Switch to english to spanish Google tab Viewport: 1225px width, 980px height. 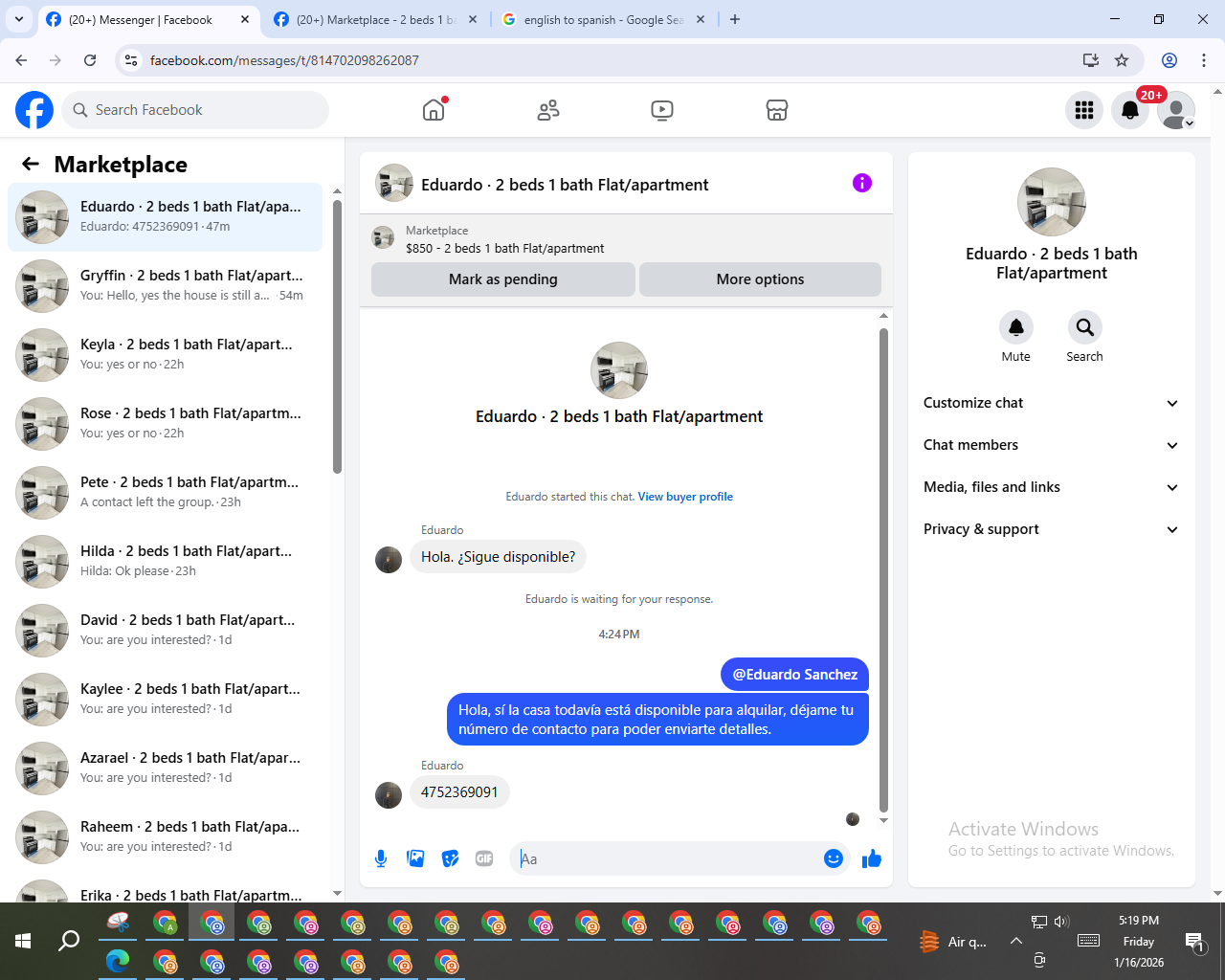(603, 19)
